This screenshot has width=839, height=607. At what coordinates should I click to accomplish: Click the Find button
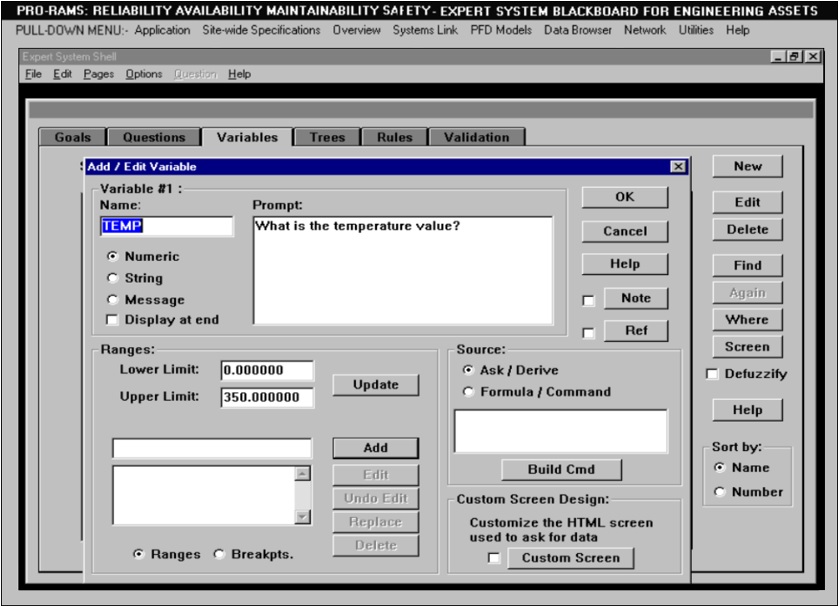coord(748,265)
